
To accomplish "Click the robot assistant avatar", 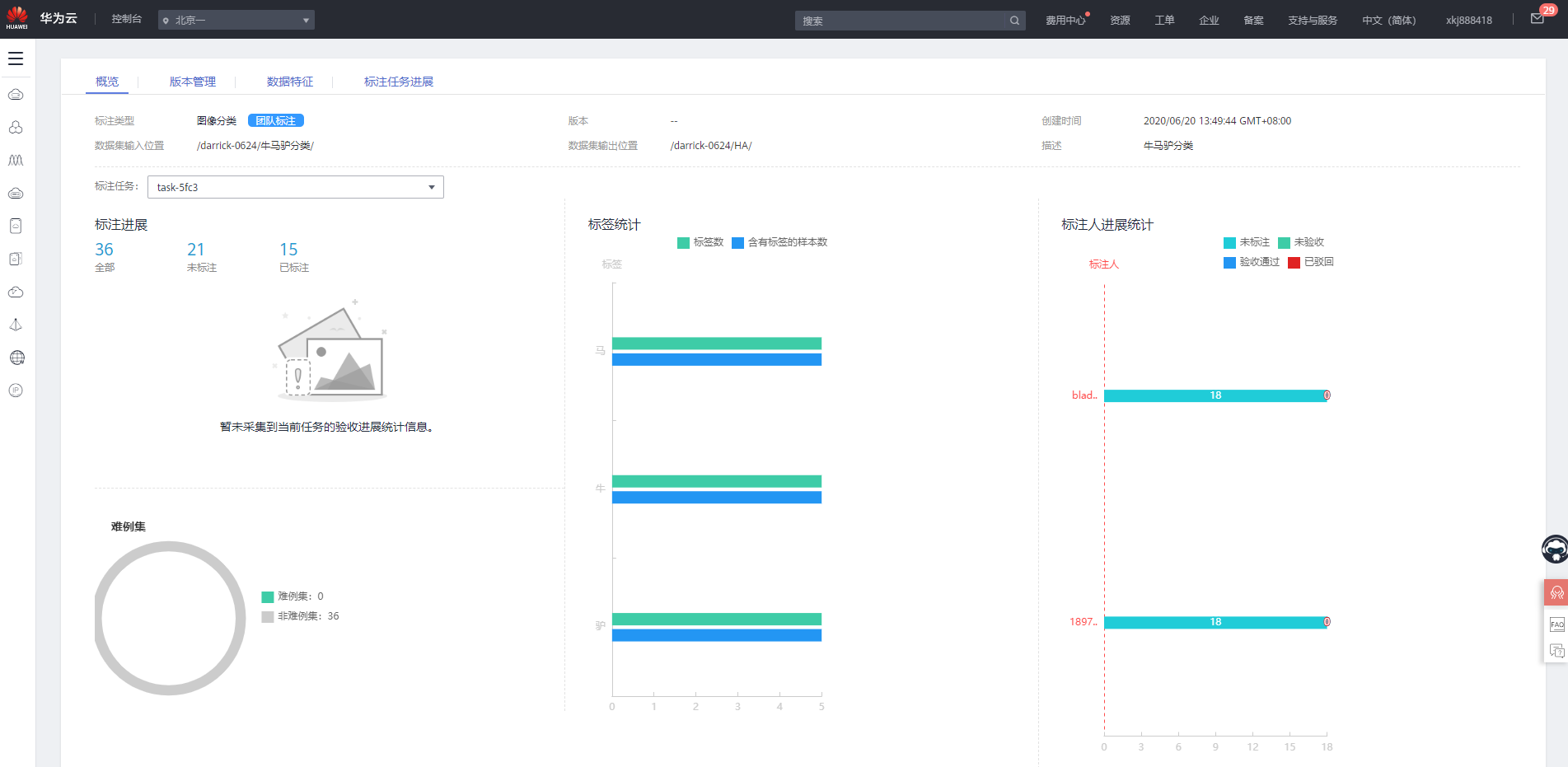I will pos(1555,549).
